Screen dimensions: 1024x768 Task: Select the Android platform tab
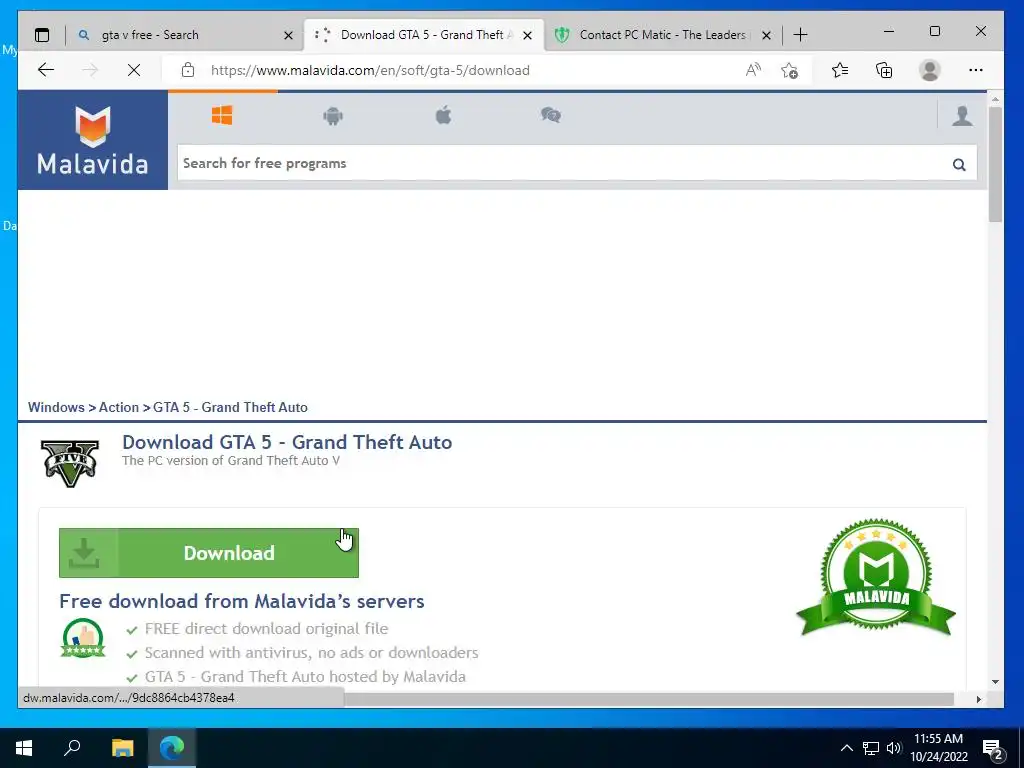coord(333,116)
